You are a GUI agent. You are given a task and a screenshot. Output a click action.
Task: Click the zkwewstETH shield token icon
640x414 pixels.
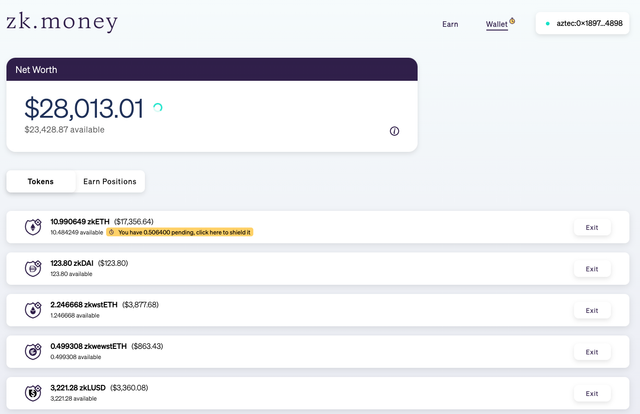tap(33, 352)
